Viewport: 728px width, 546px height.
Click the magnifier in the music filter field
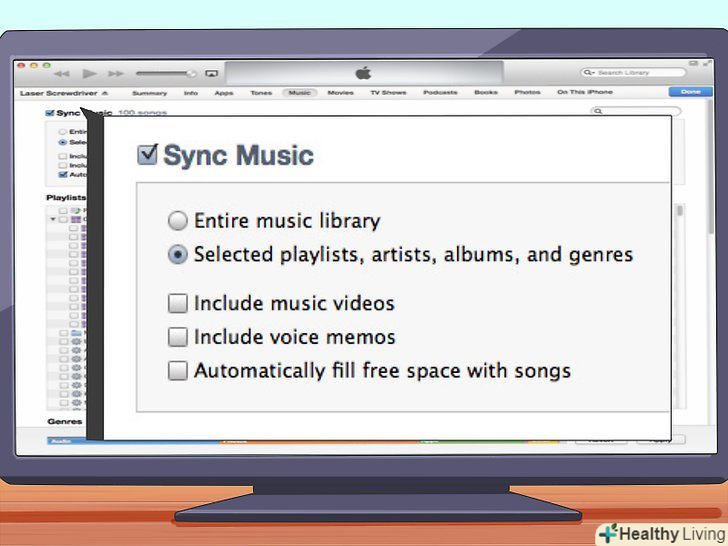click(x=598, y=111)
